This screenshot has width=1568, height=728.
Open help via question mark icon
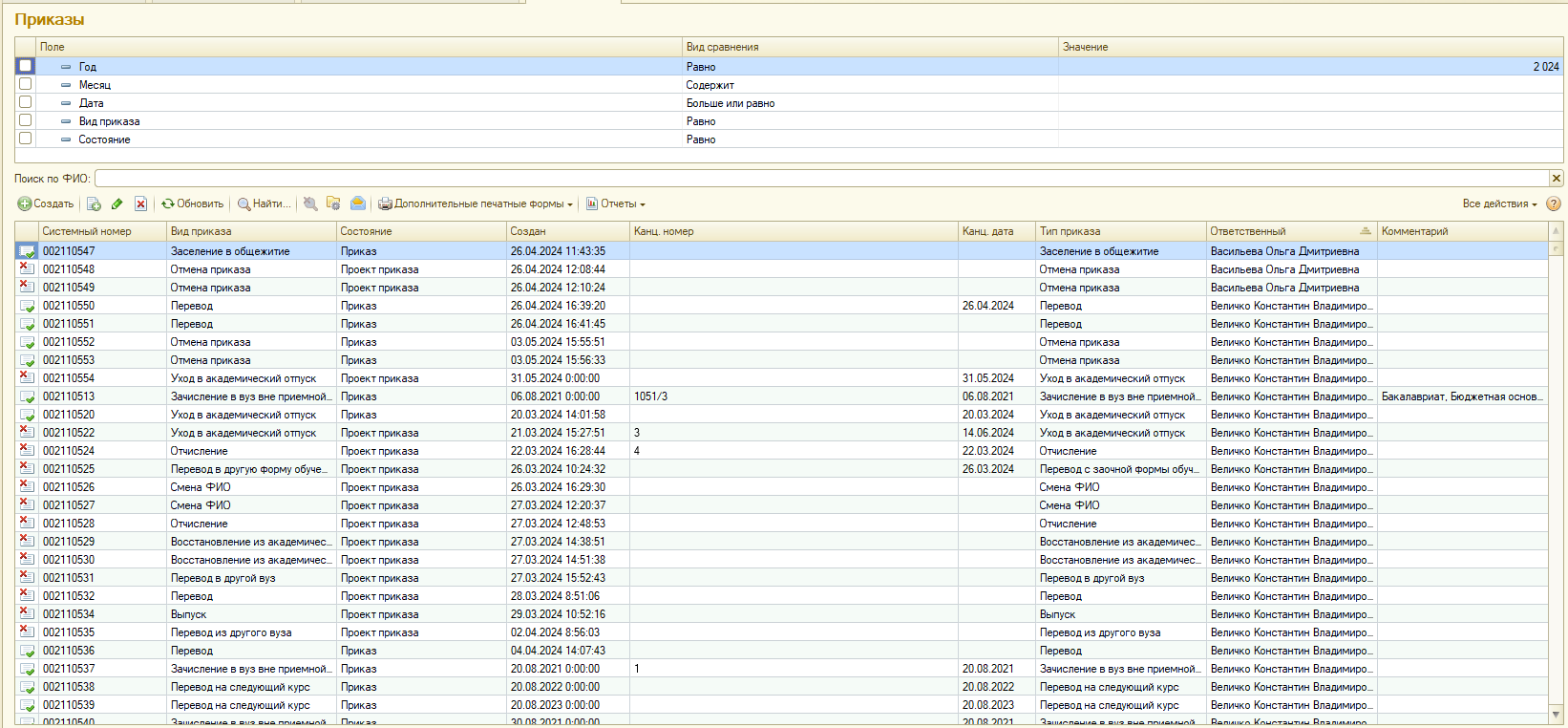point(1554,203)
